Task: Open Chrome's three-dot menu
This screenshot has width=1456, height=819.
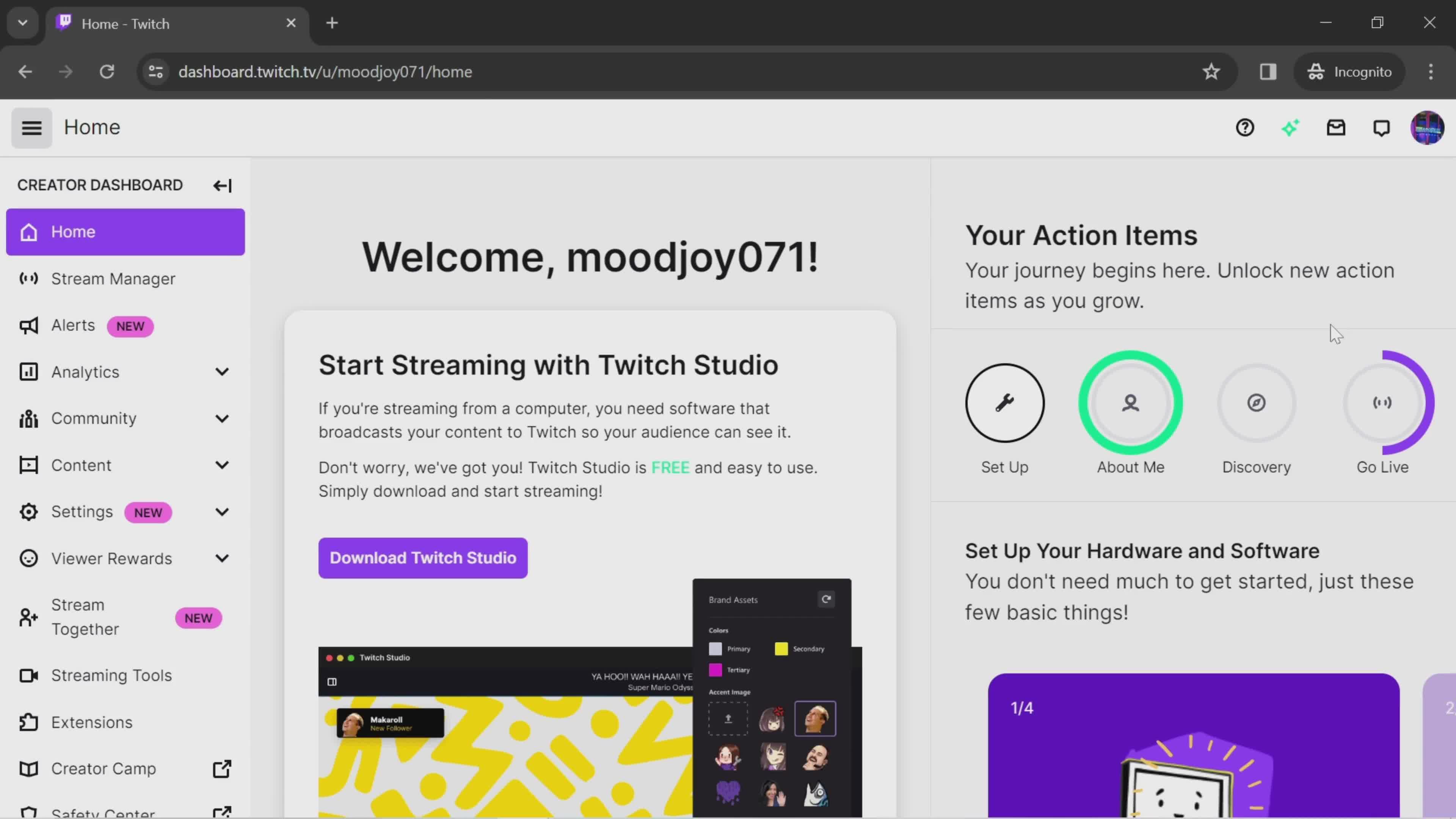Action: pyautogui.click(x=1431, y=72)
